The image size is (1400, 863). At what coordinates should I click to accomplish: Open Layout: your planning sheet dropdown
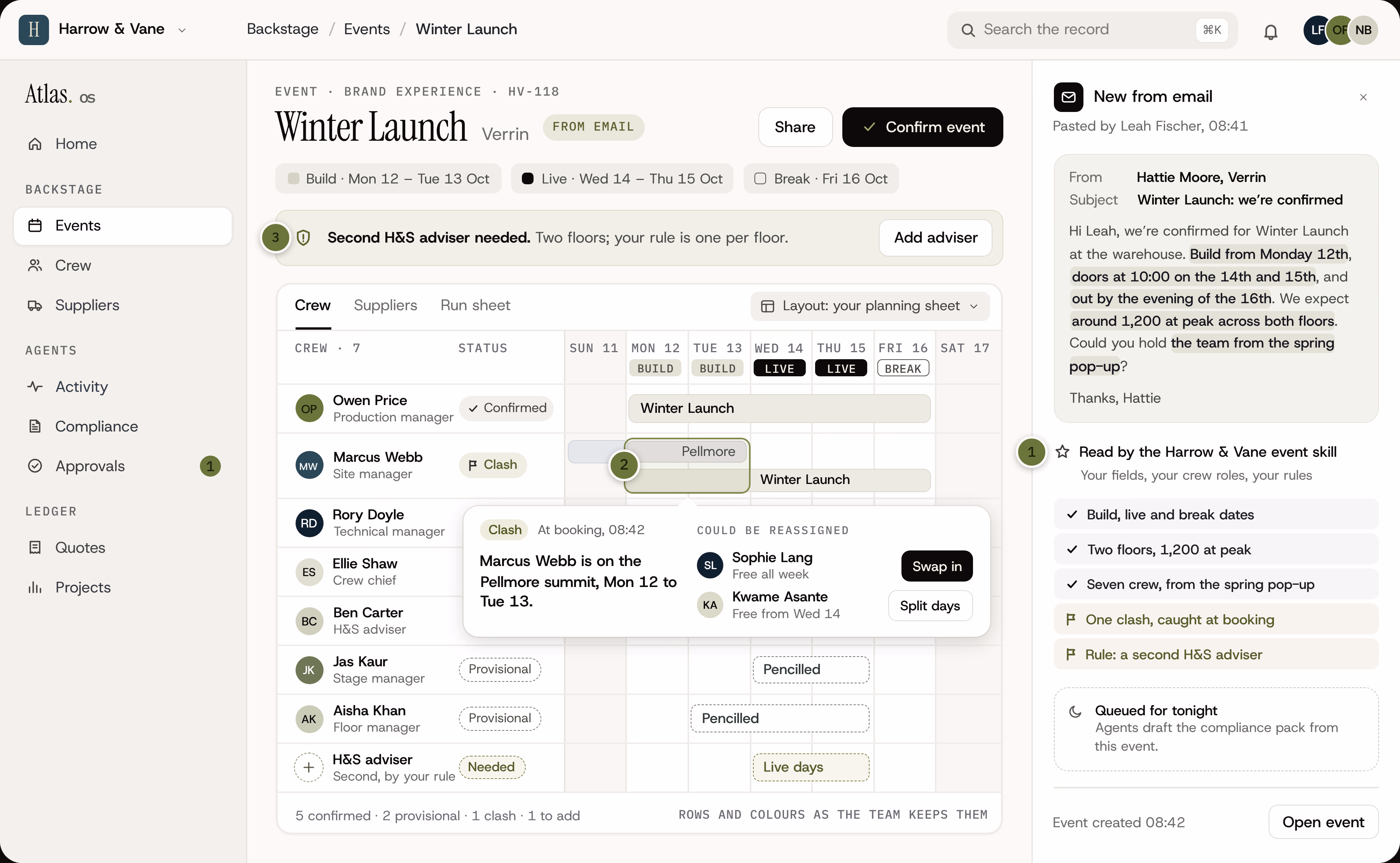[870, 306]
